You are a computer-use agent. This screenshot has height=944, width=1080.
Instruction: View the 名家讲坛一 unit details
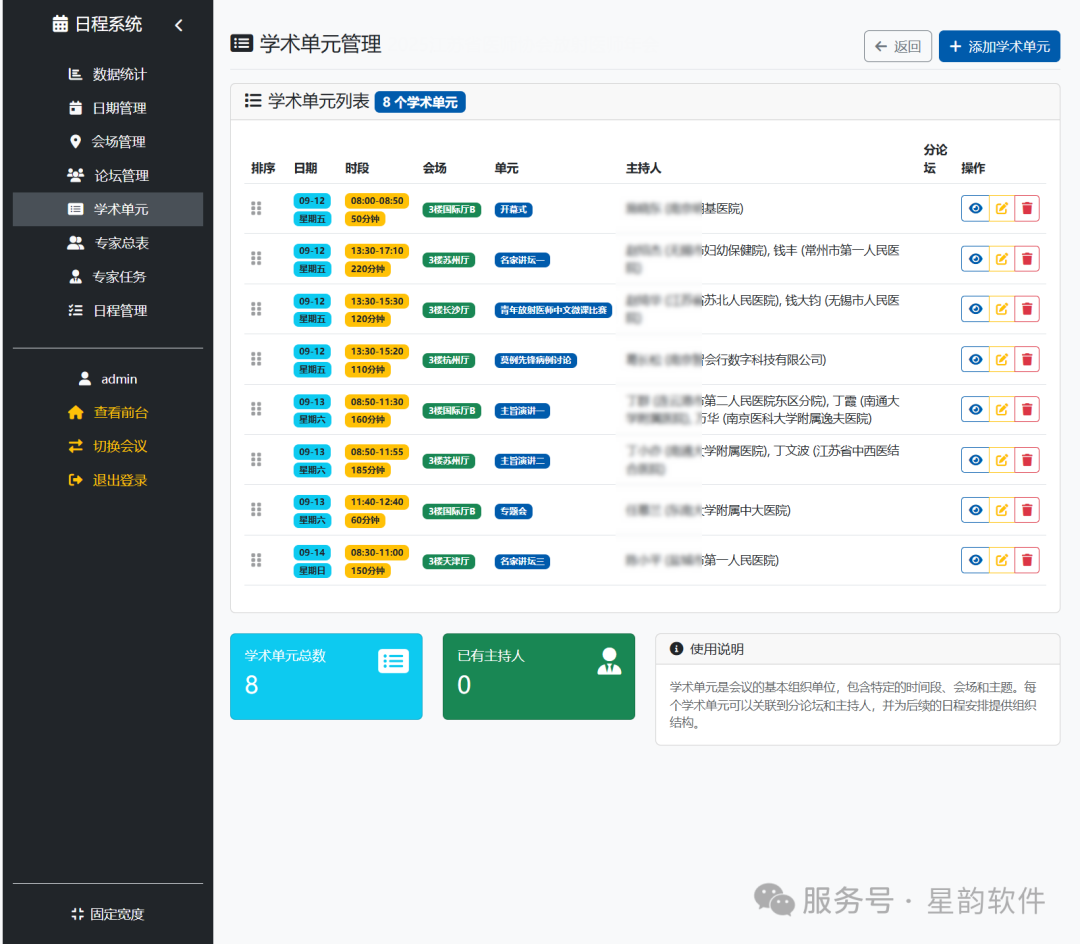click(975, 258)
